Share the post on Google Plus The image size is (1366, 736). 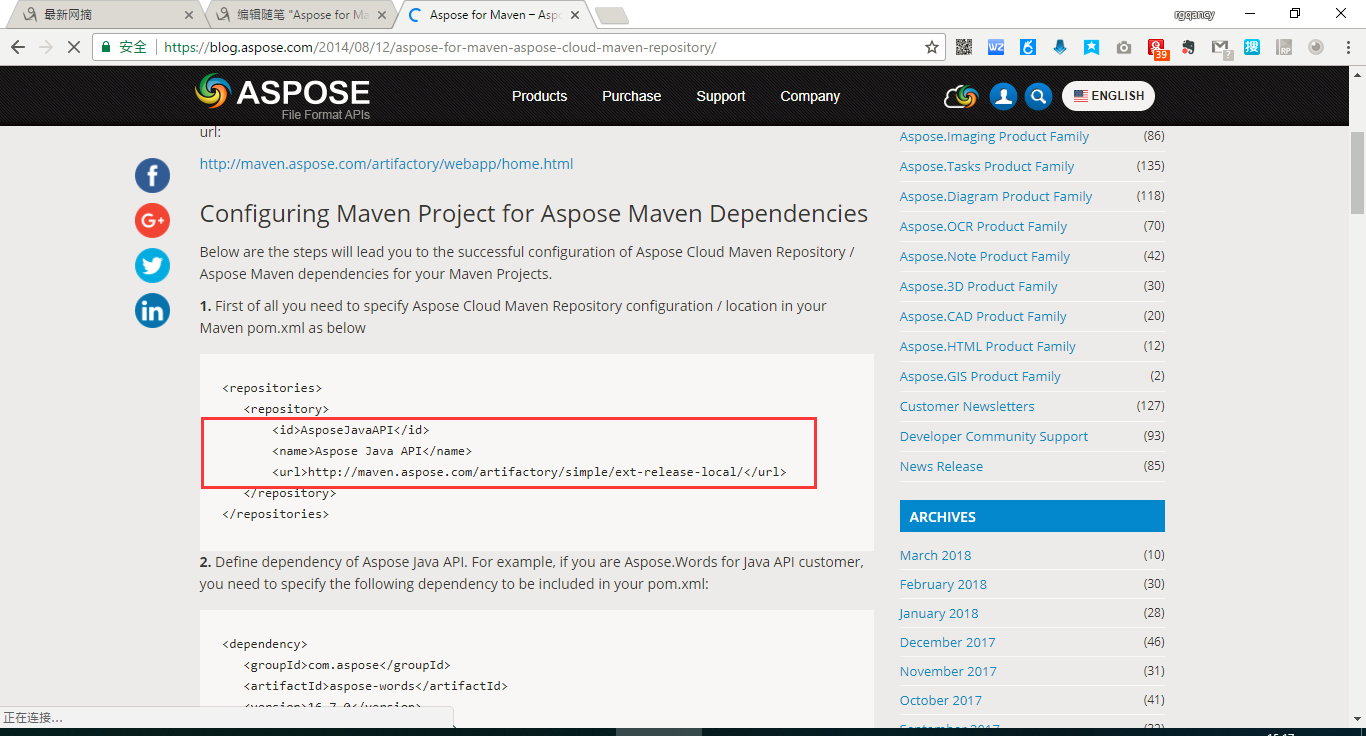tap(152, 220)
